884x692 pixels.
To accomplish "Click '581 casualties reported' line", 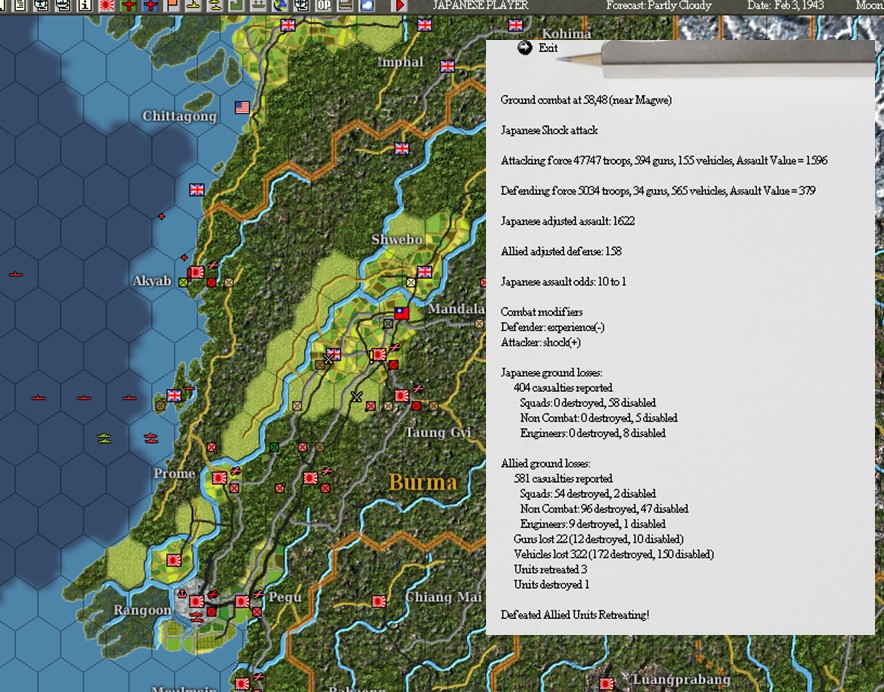I will 563,479.
